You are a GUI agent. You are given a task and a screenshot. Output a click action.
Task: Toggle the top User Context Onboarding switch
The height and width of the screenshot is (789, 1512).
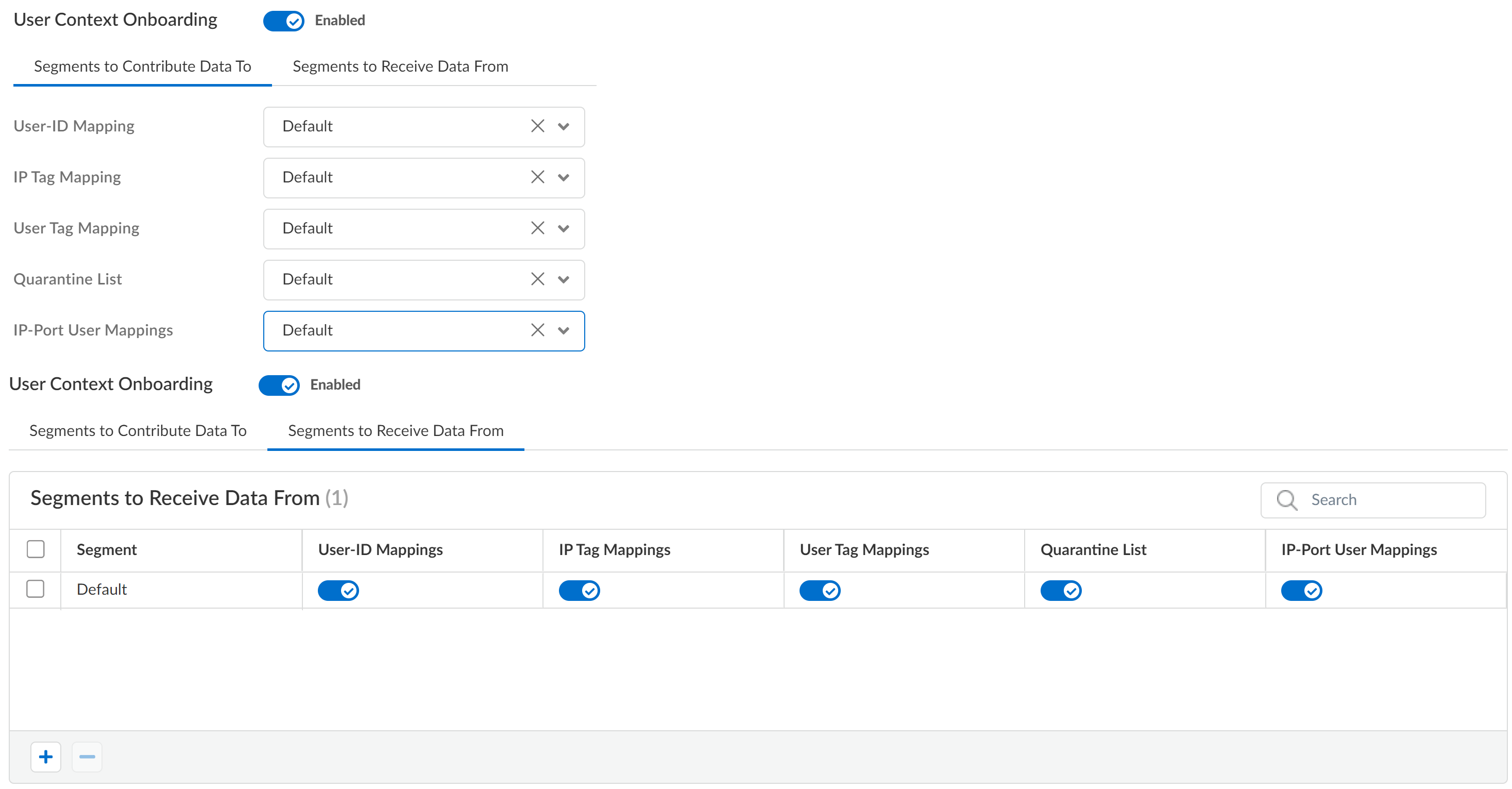(x=283, y=21)
